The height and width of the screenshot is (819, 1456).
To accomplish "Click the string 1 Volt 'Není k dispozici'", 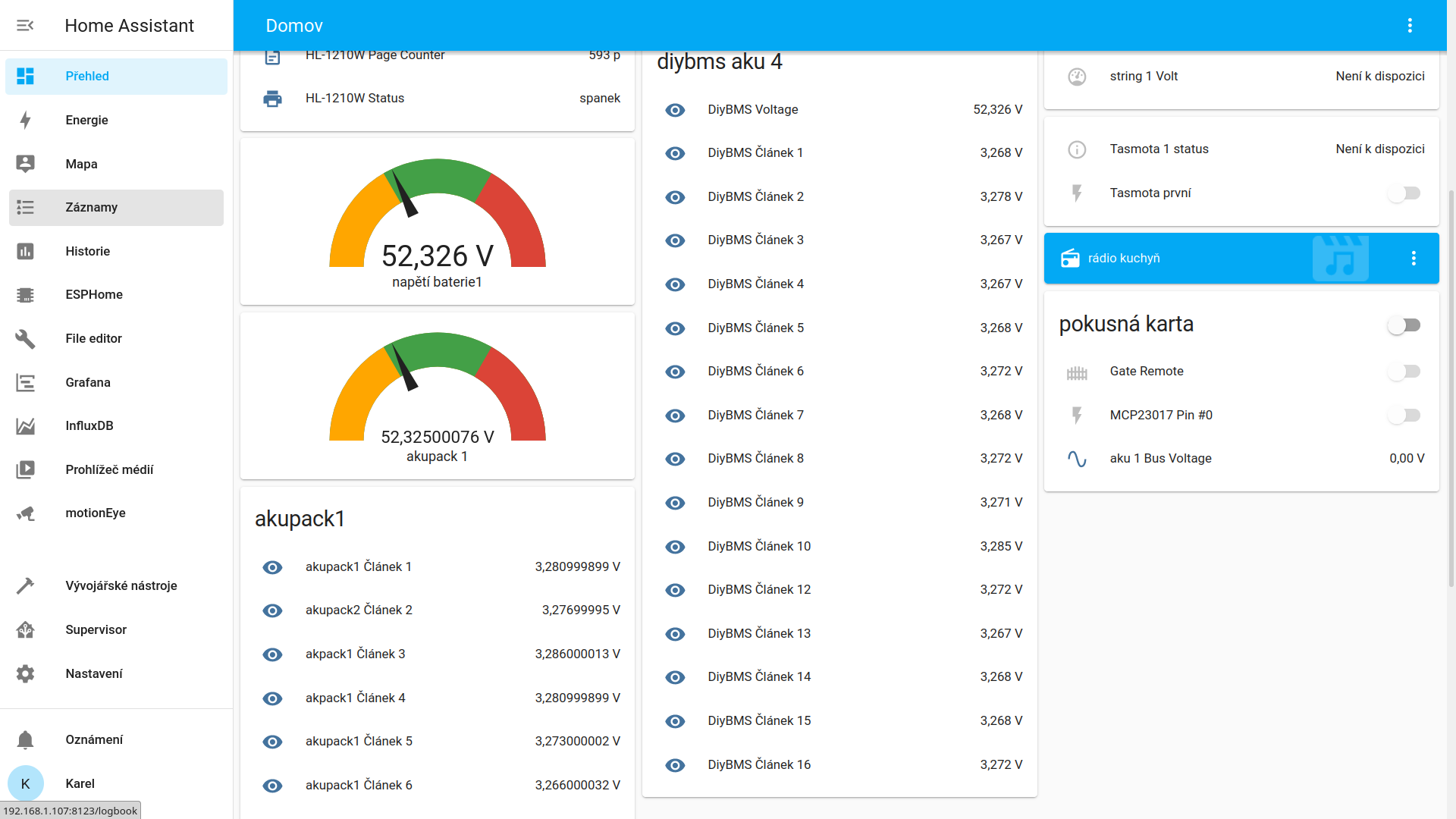I will (x=1380, y=77).
